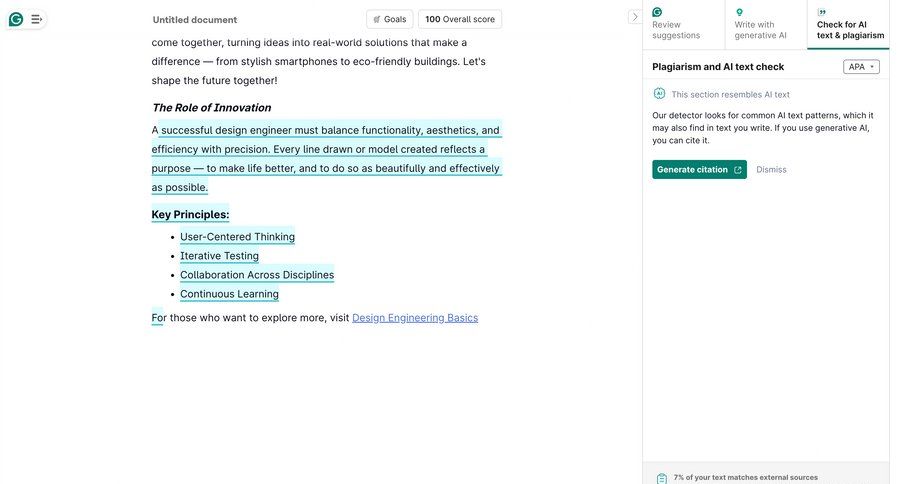Click the Goals target icon

tap(377, 20)
